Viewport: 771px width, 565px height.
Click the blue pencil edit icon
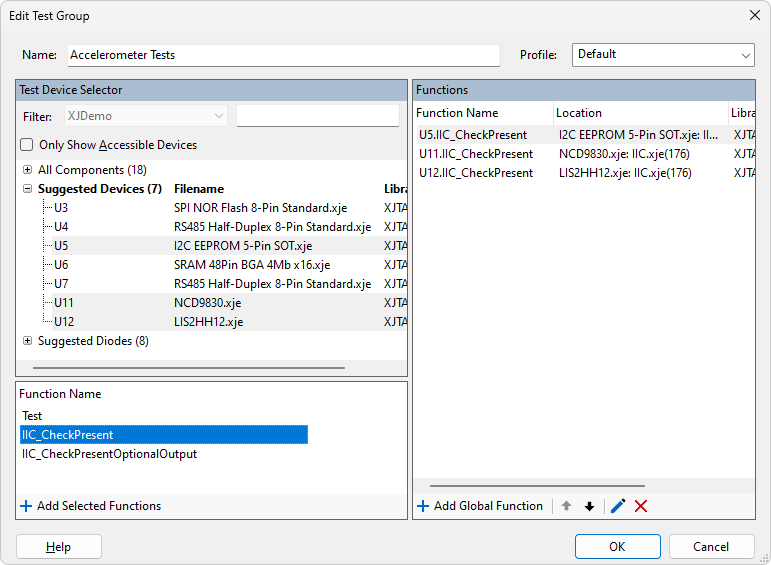pos(618,506)
